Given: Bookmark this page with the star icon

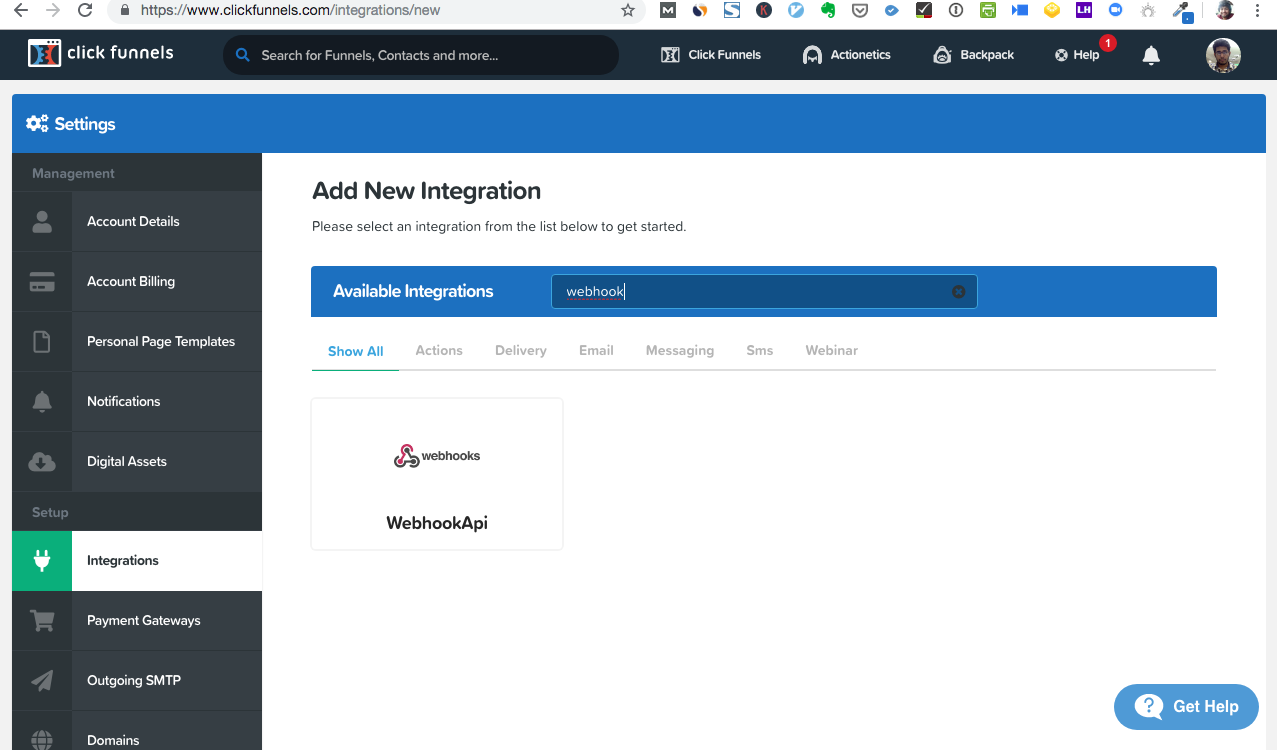Looking at the screenshot, I should (628, 10).
